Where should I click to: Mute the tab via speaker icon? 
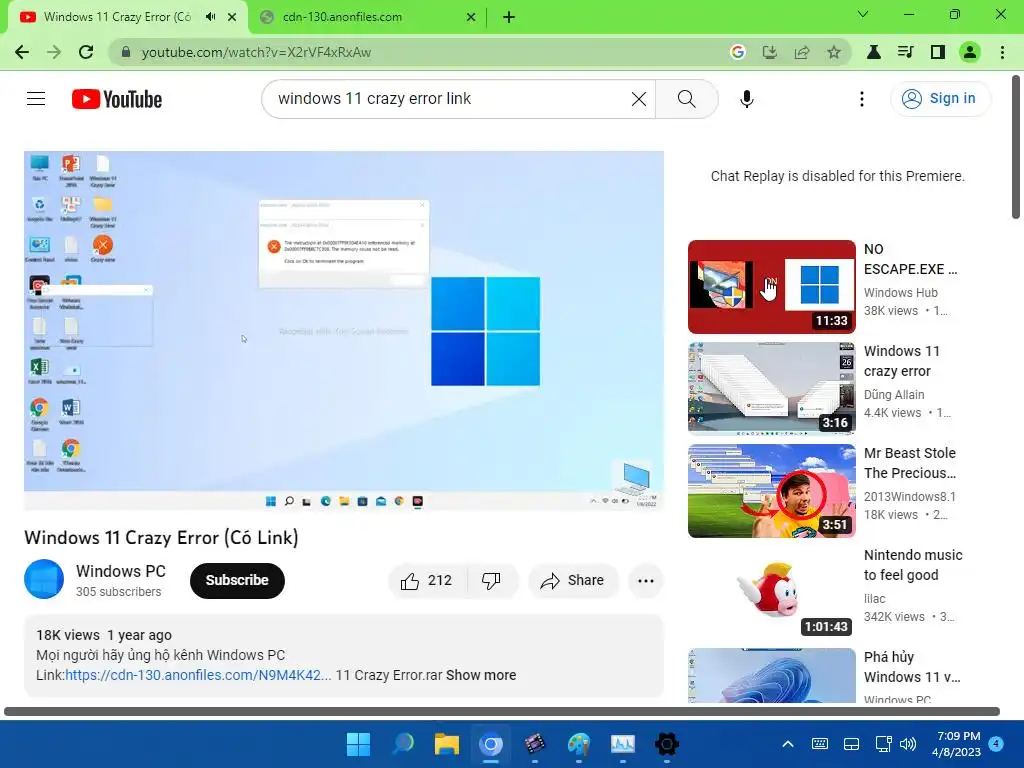(x=210, y=17)
